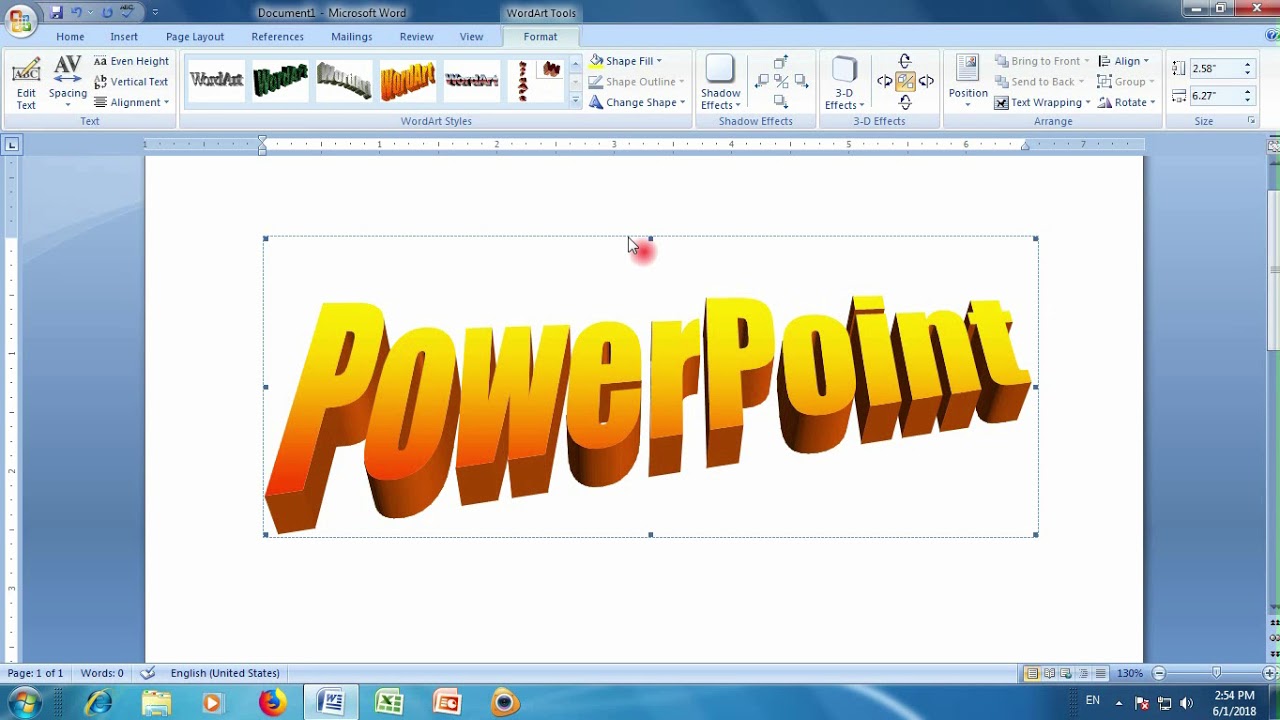Click the Office Button orb

[x=20, y=19]
